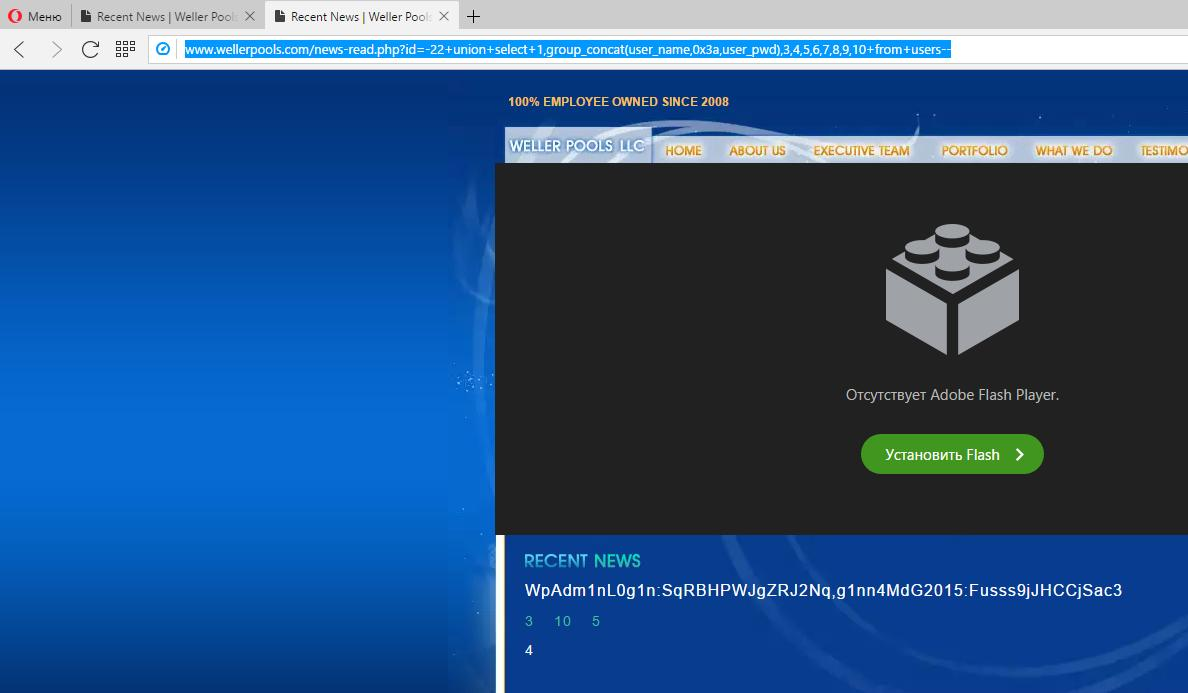
Task: Click the number 3 link
Action: 529,621
